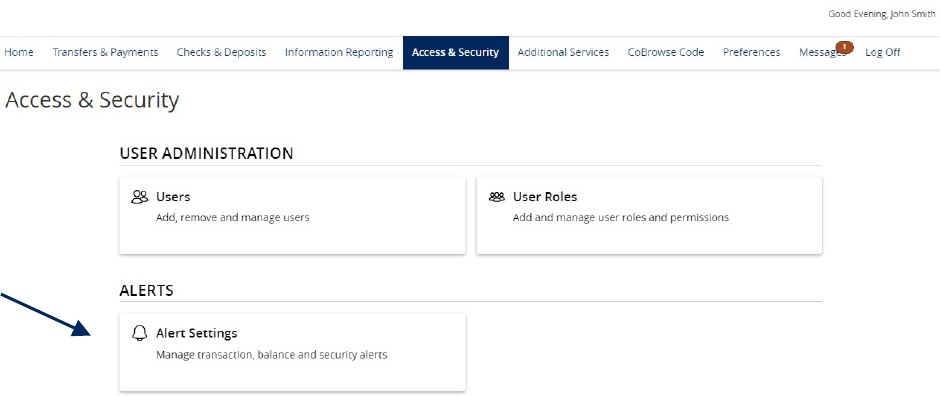Open the User Roles card title
Image resolution: width=940 pixels, height=396 pixels.
(545, 197)
